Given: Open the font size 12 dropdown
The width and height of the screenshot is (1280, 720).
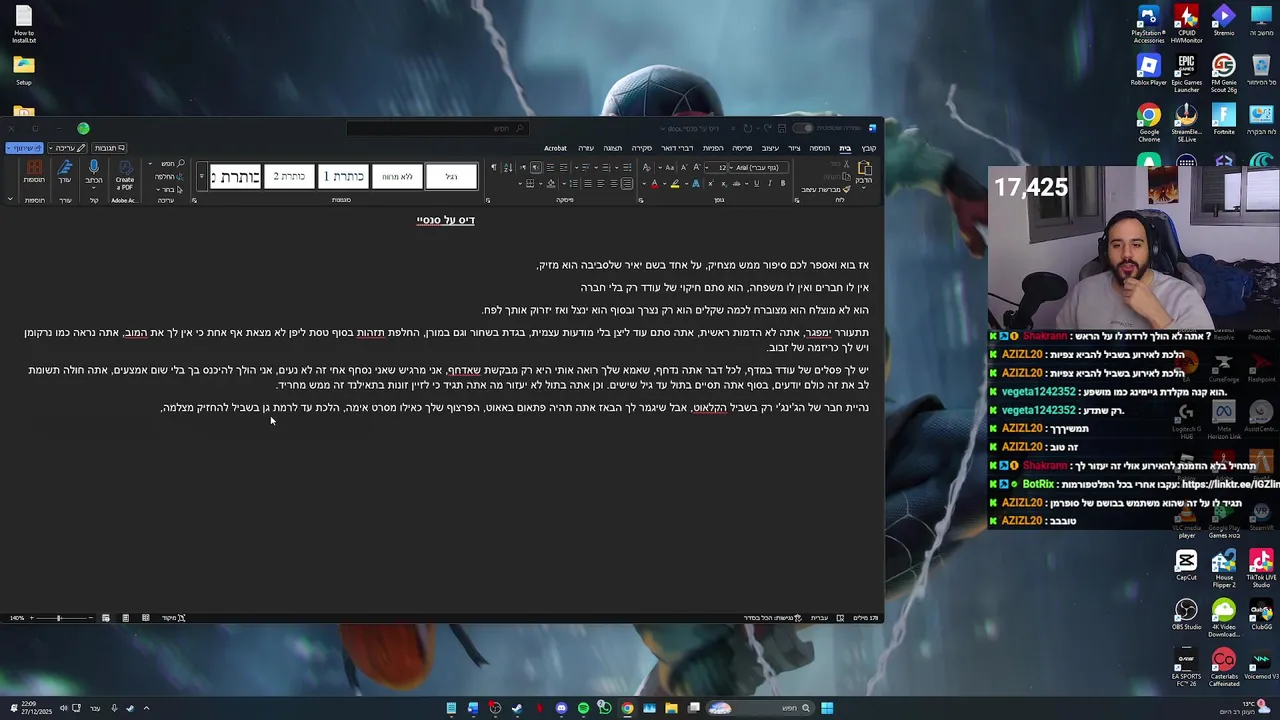Looking at the screenshot, I should click(707, 168).
